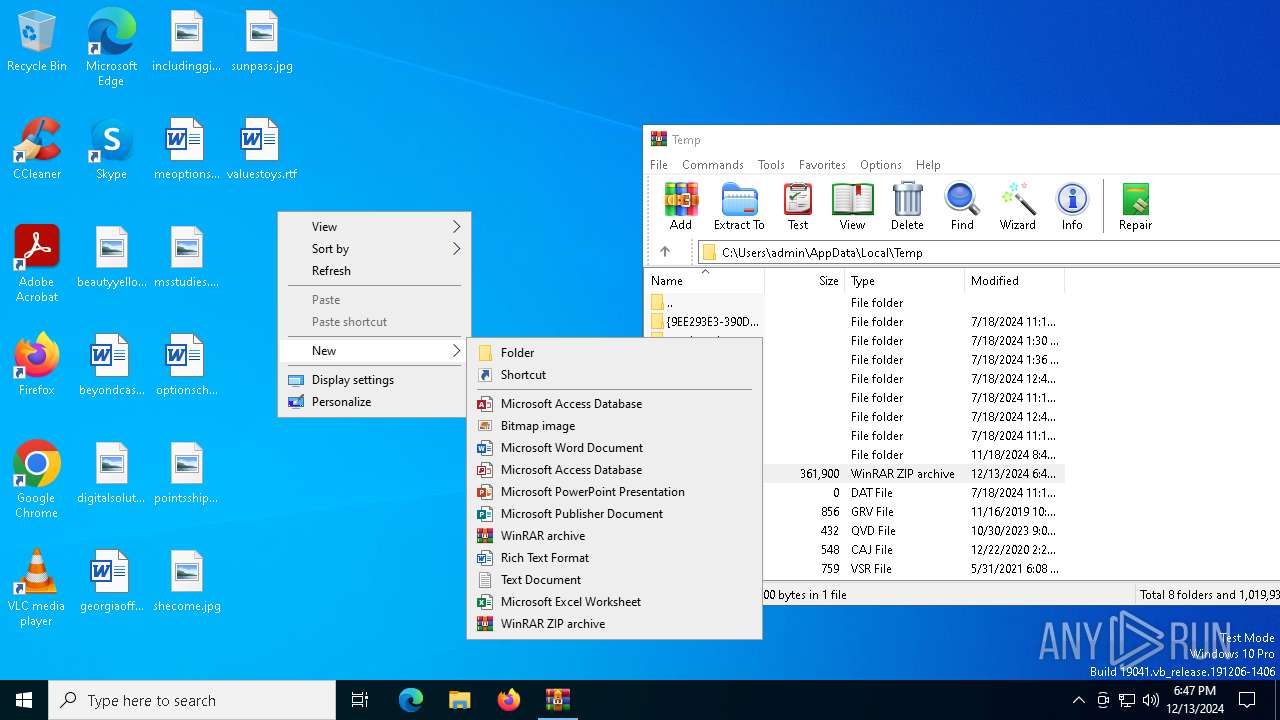Viewport: 1280px width, 720px height.
Task: Select the Skype desktop icon
Action: pos(111,149)
